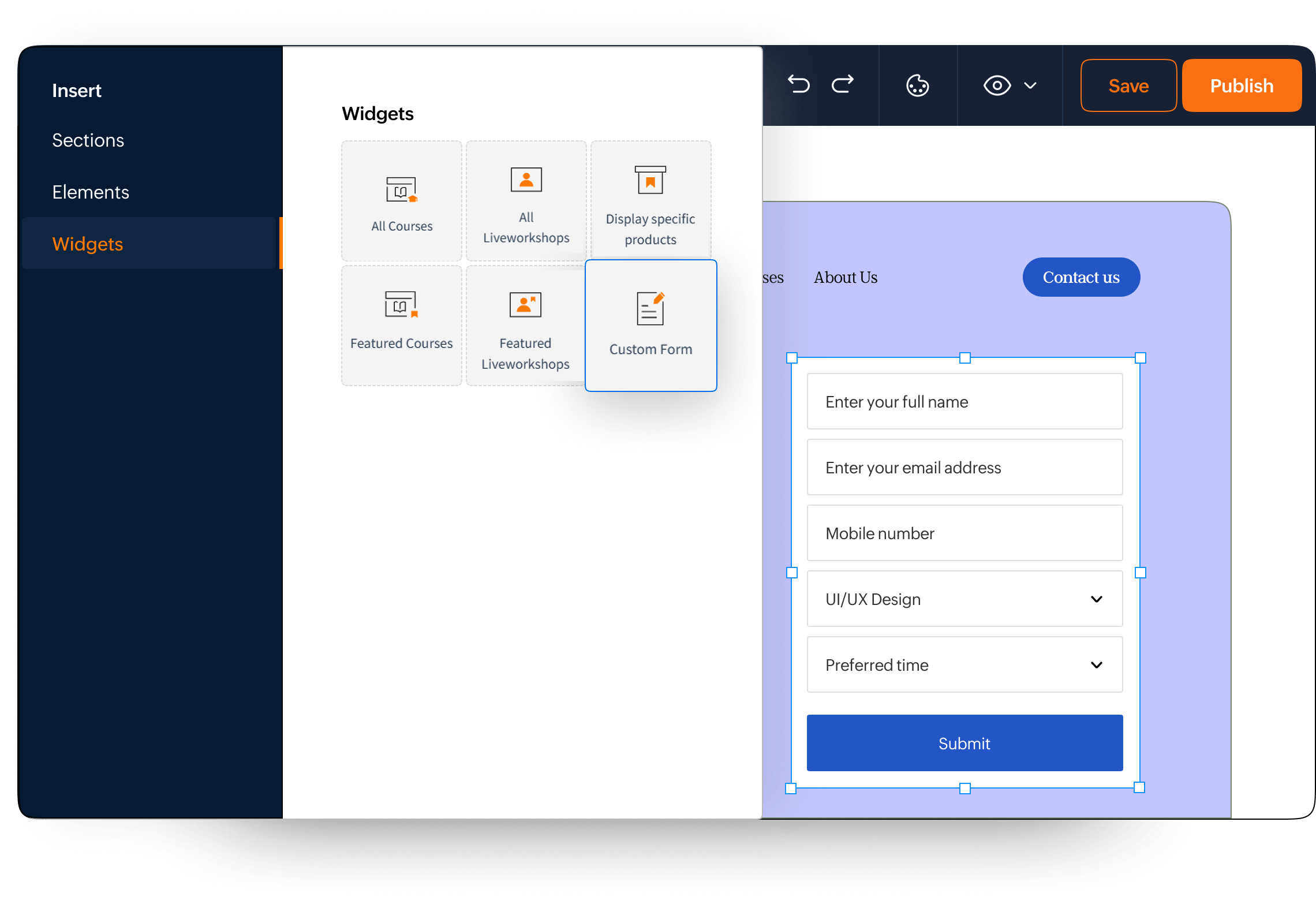Save the current page

pyautogui.click(x=1128, y=85)
